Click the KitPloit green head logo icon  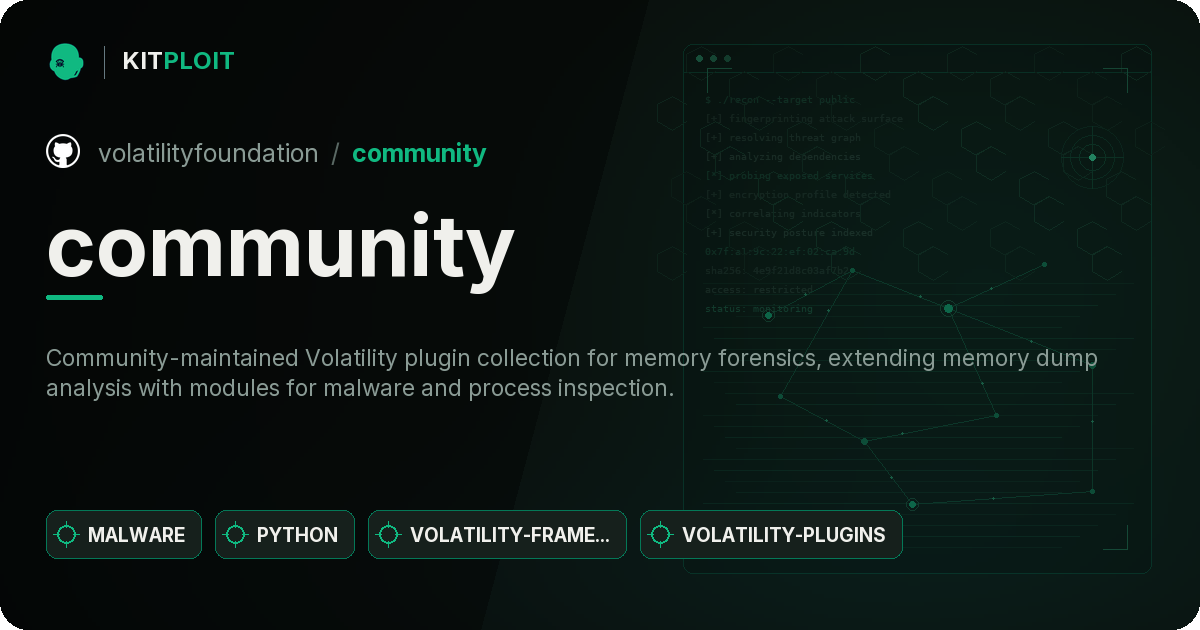66,61
